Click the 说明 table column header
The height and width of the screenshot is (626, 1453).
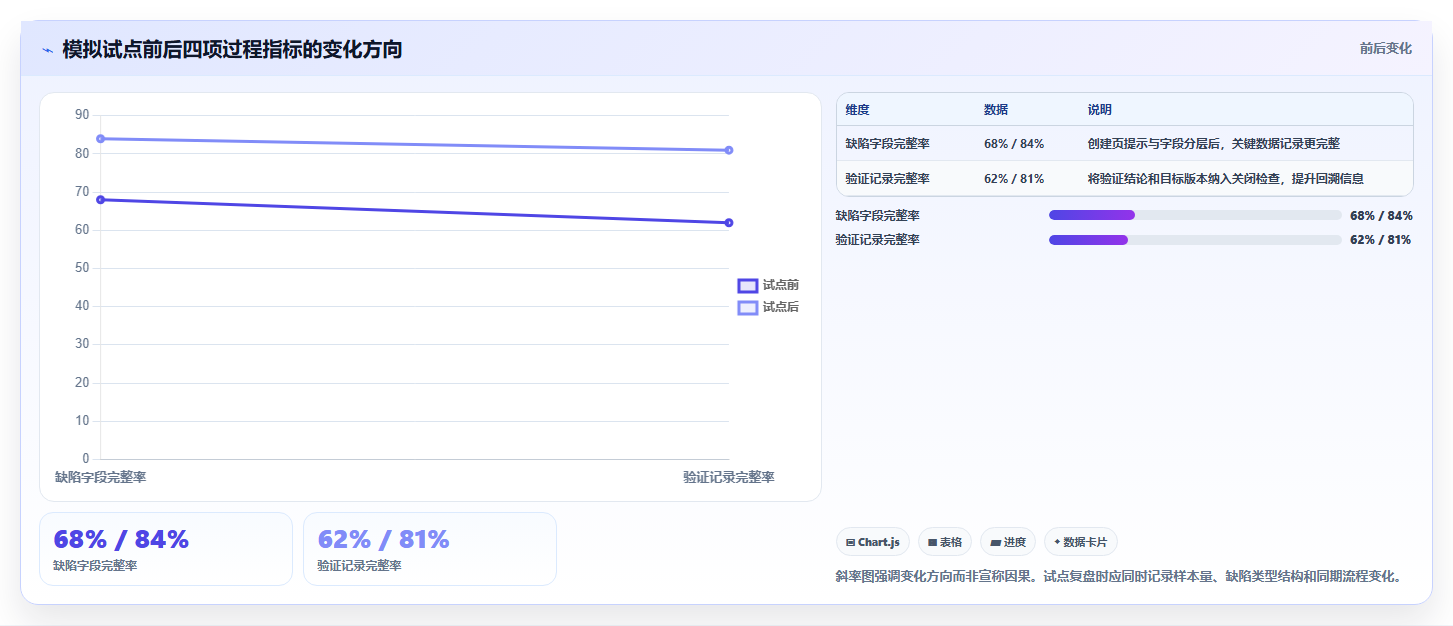tap(1100, 110)
